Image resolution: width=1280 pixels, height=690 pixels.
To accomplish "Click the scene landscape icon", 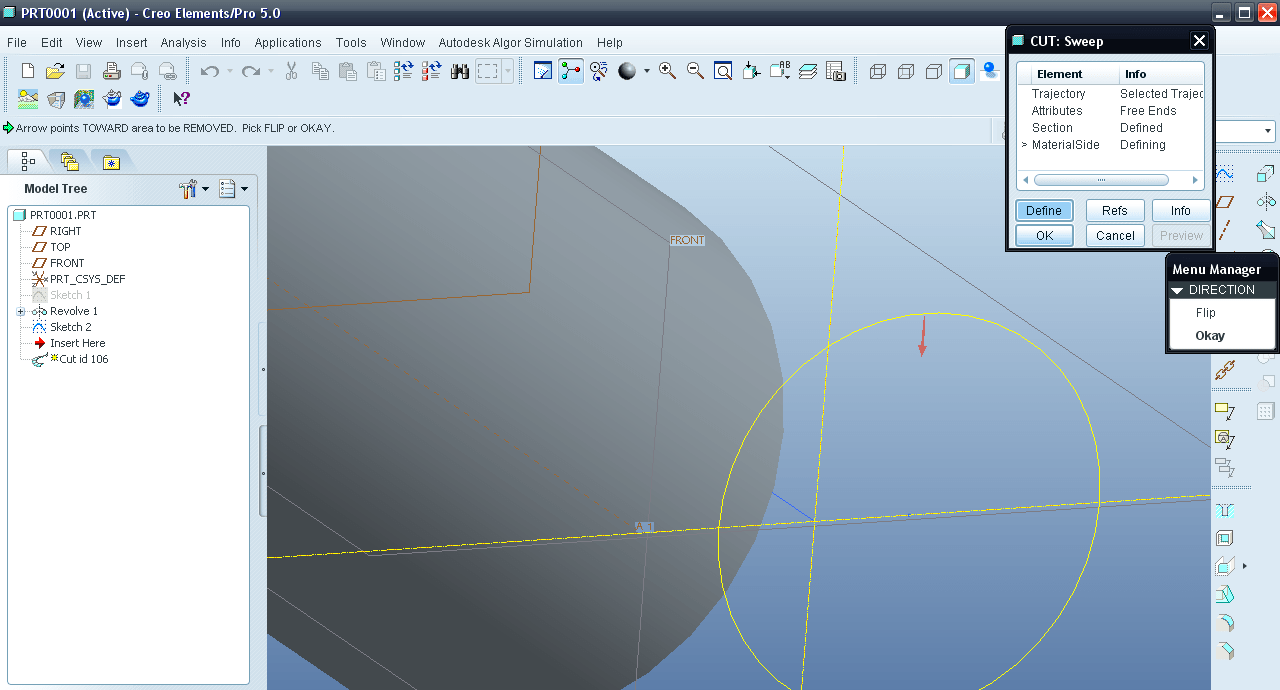I will tap(28, 99).
